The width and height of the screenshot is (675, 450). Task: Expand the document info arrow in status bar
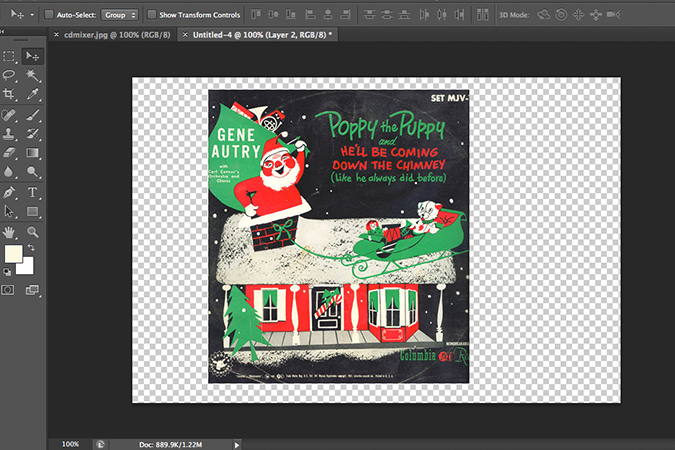tap(237, 445)
